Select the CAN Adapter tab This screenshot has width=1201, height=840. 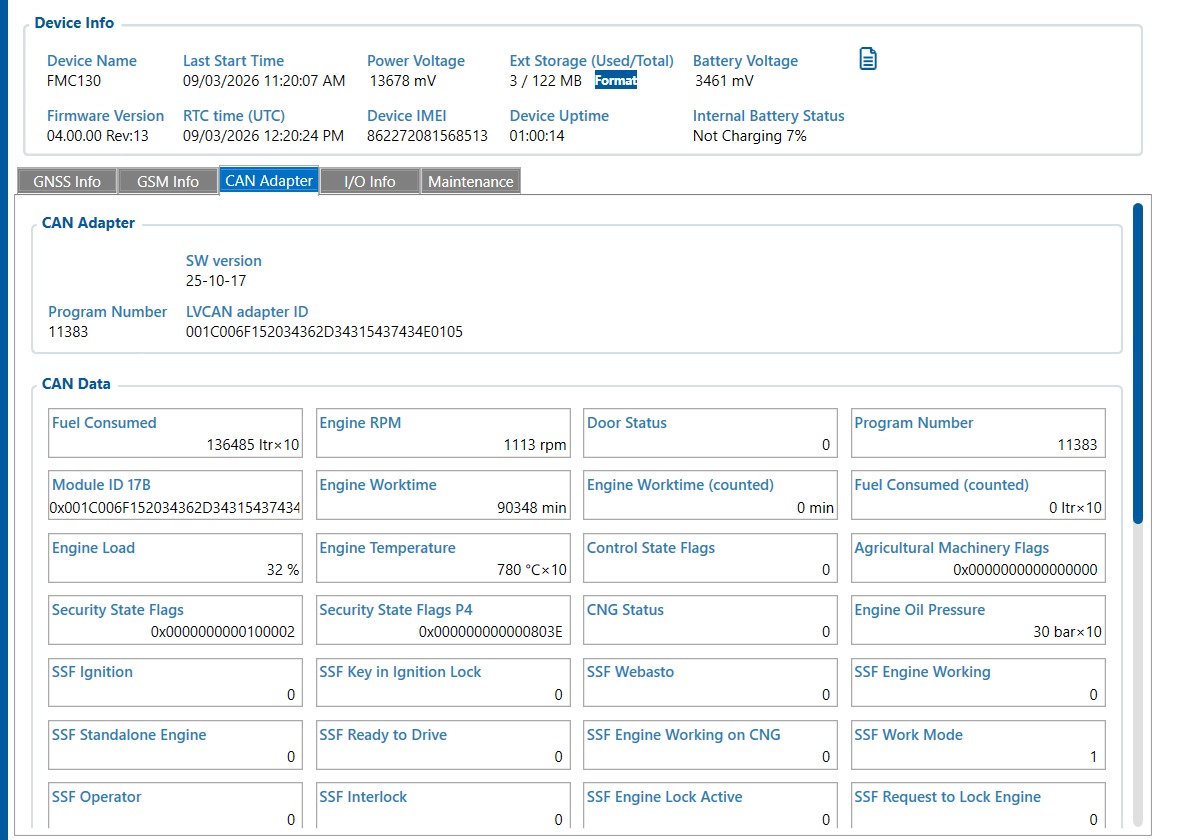[x=269, y=181]
